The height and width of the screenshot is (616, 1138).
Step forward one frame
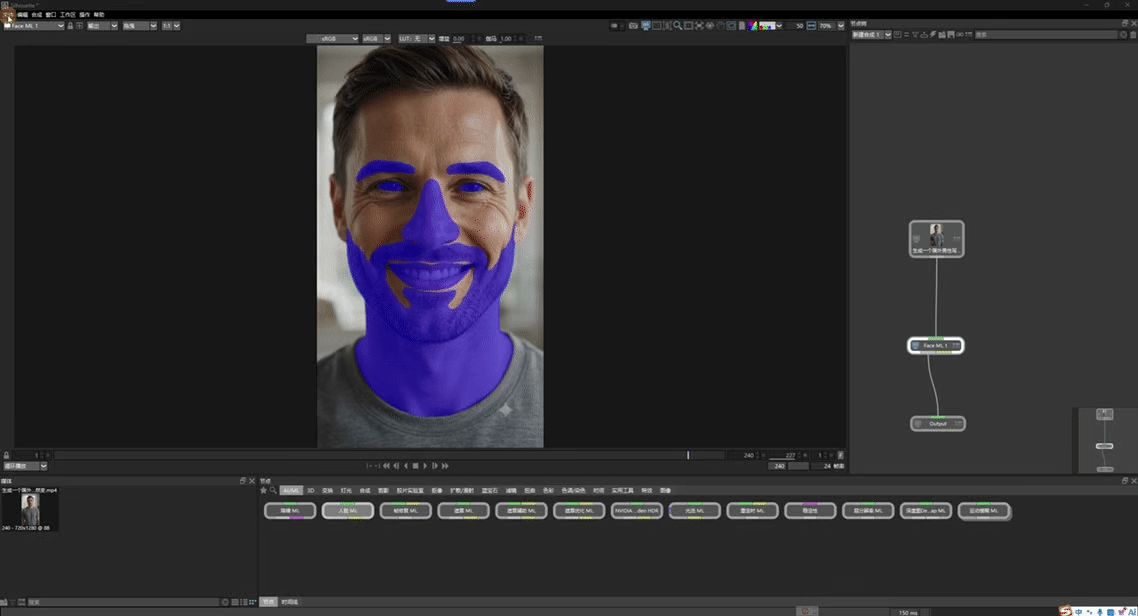(x=435, y=466)
